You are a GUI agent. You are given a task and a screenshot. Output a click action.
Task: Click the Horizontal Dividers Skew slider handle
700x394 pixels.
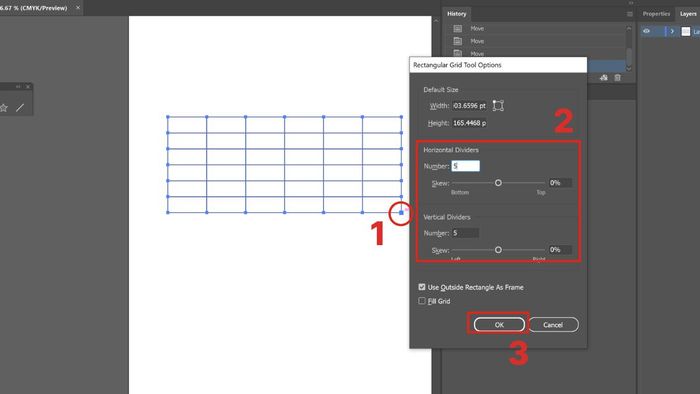coord(498,183)
